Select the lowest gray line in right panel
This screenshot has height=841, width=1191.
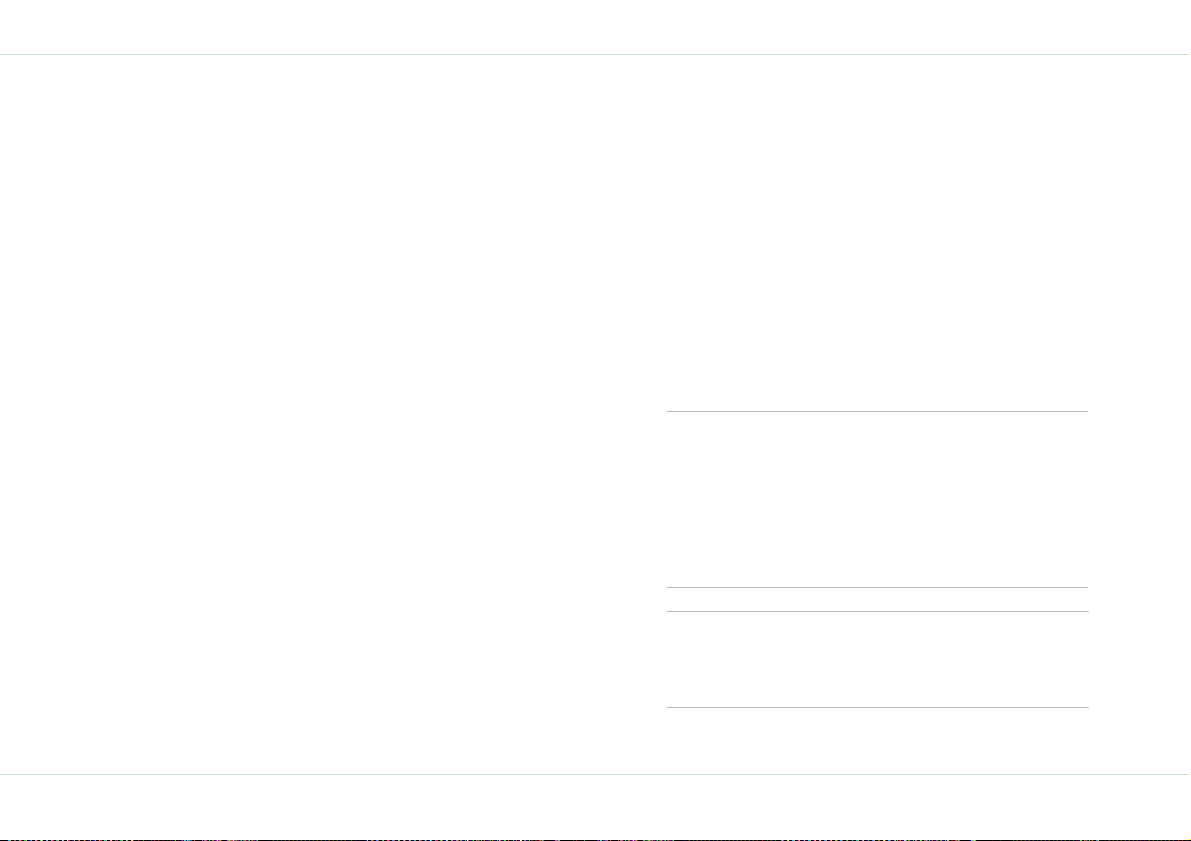[x=877, y=707]
